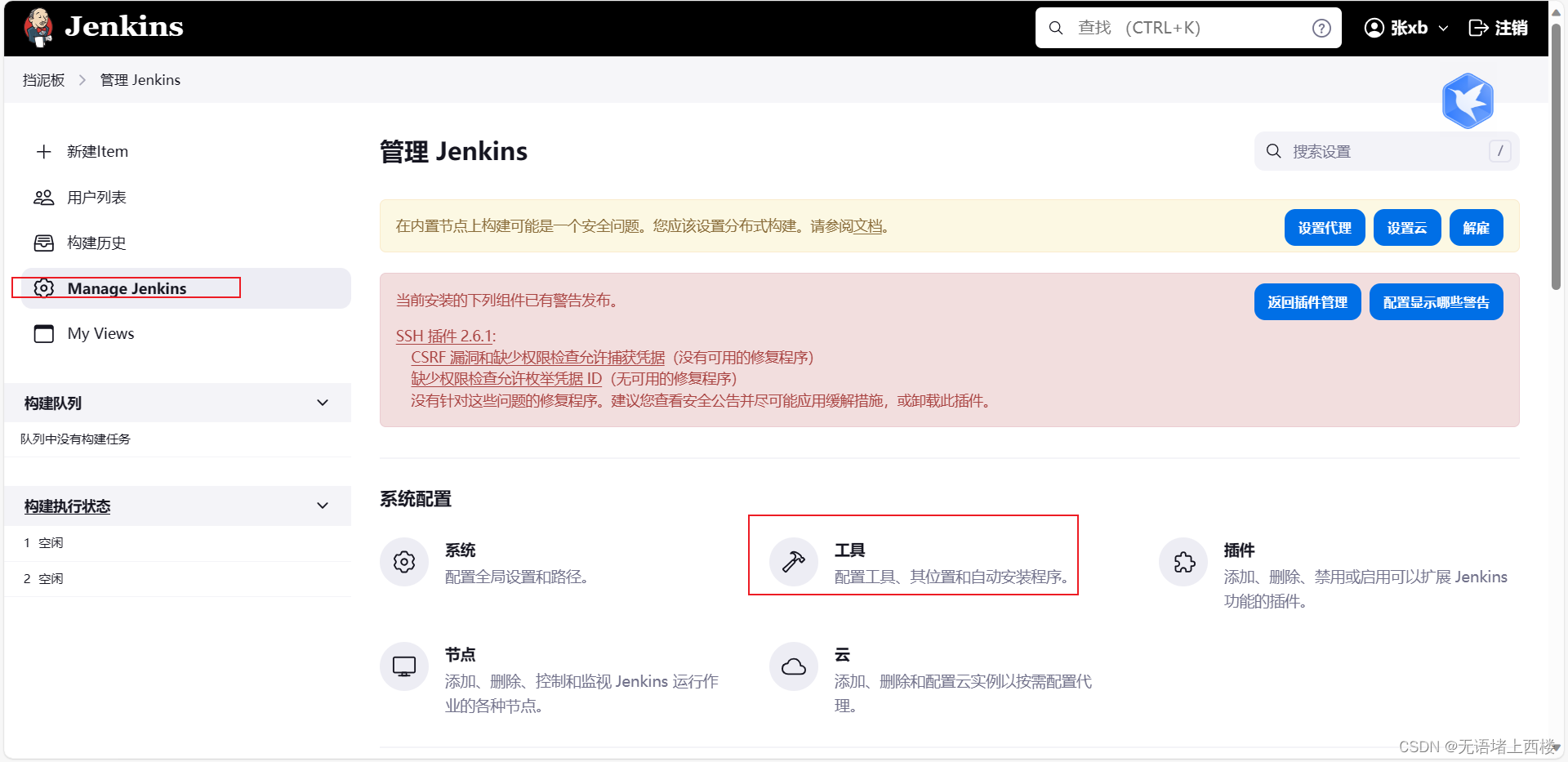The width and height of the screenshot is (1568, 762).
Task: Open the SSH 插件 2.6.1 link
Action: tap(444, 336)
